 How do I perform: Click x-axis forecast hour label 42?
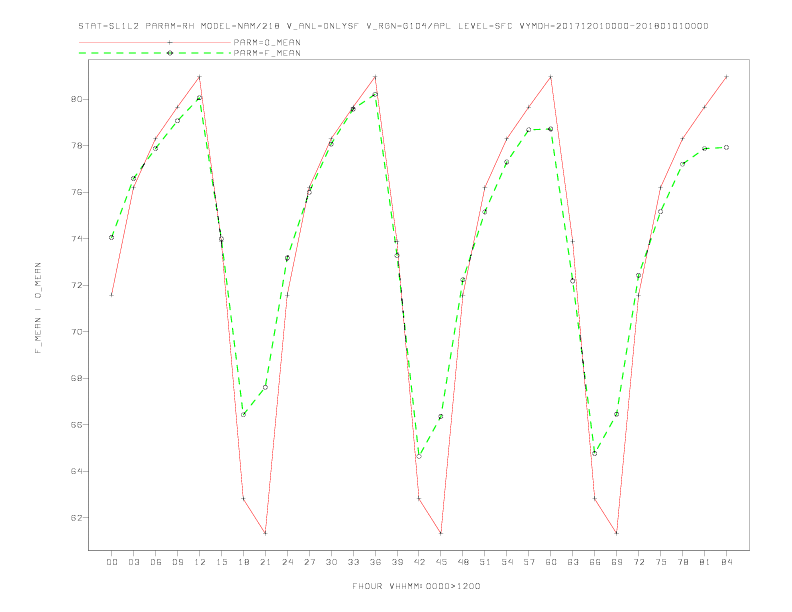(419, 562)
